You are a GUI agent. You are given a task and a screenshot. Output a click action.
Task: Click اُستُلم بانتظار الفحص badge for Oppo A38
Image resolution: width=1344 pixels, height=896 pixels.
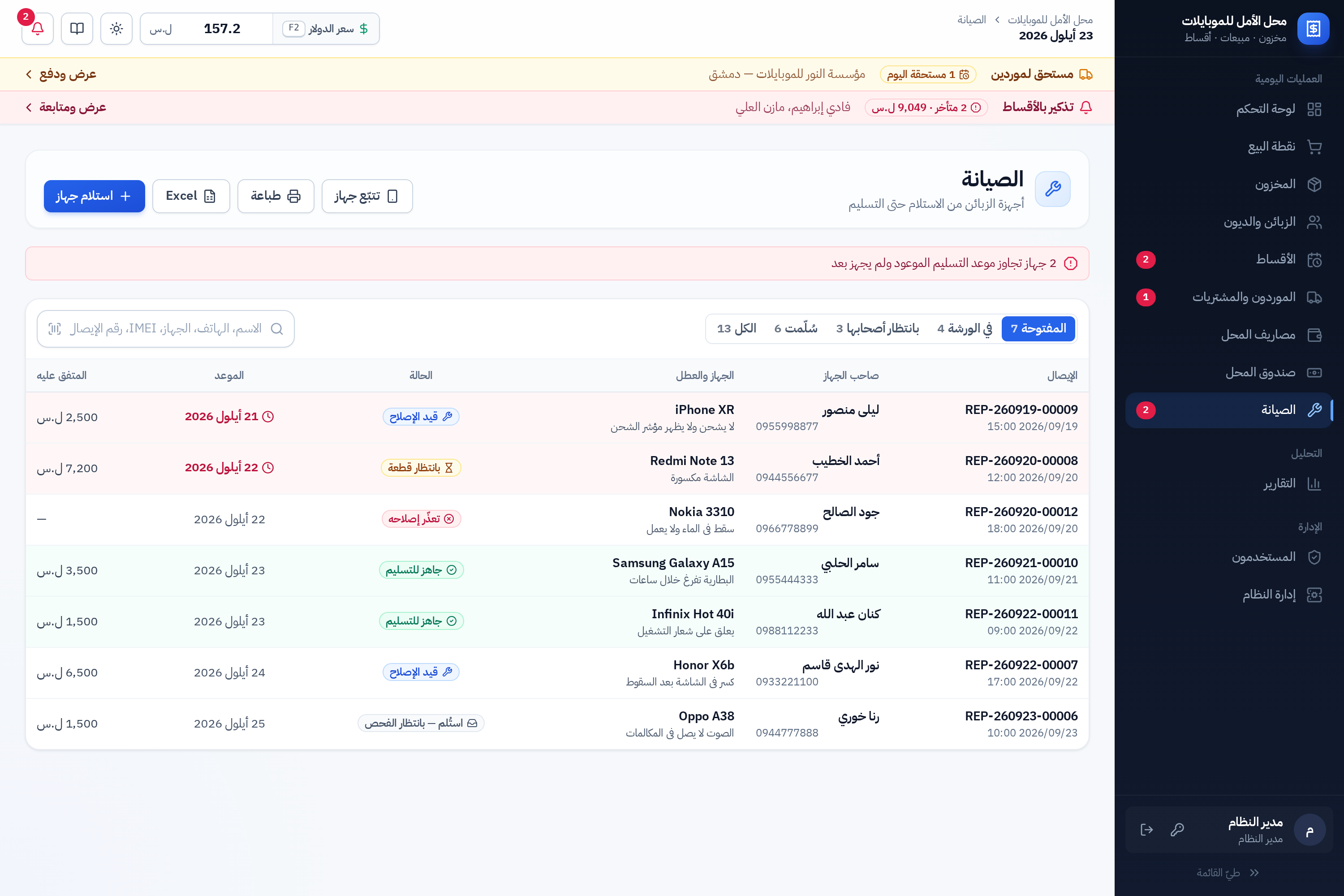tap(421, 723)
